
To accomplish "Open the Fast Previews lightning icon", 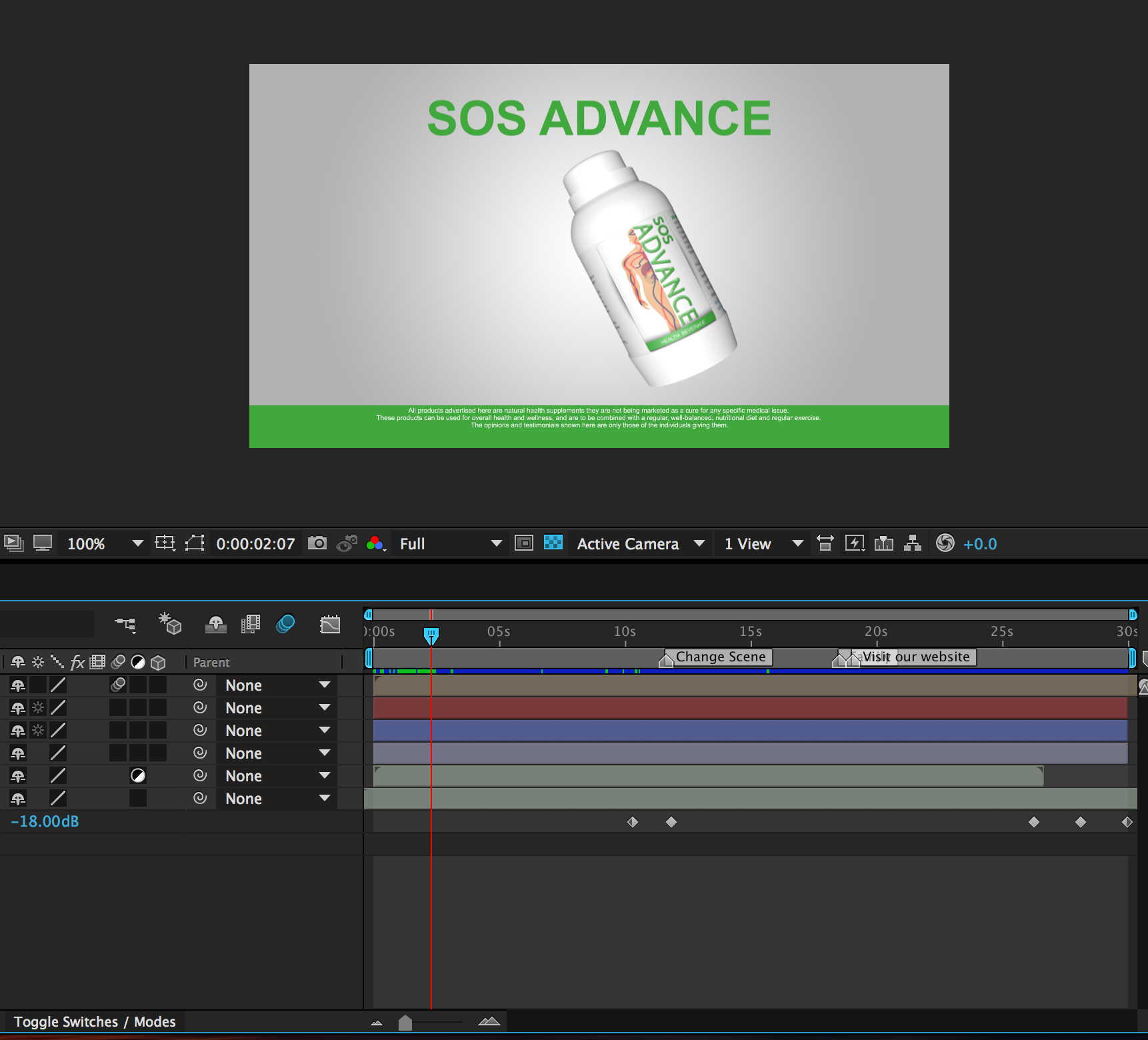I will pyautogui.click(x=854, y=543).
